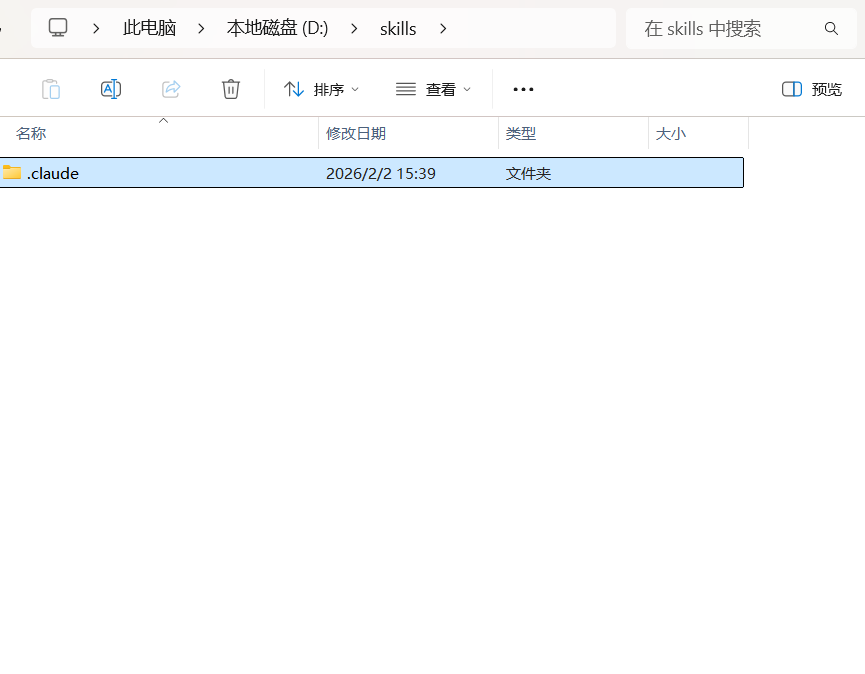
Task: Sort by 修改日期 column header
Action: pyautogui.click(x=408, y=133)
